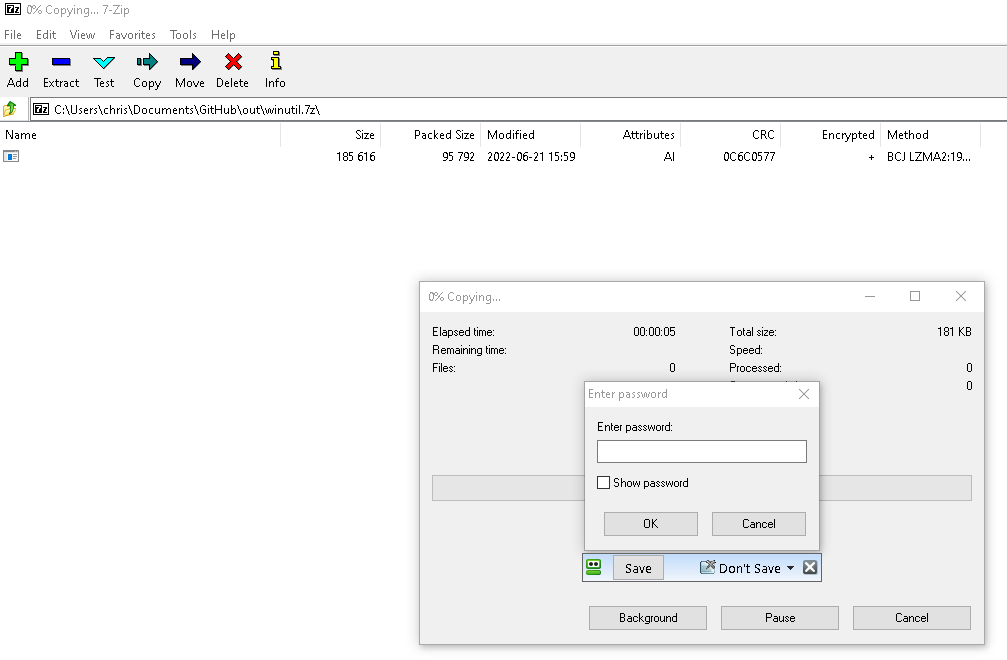Click the Don't Save button

(x=740, y=568)
